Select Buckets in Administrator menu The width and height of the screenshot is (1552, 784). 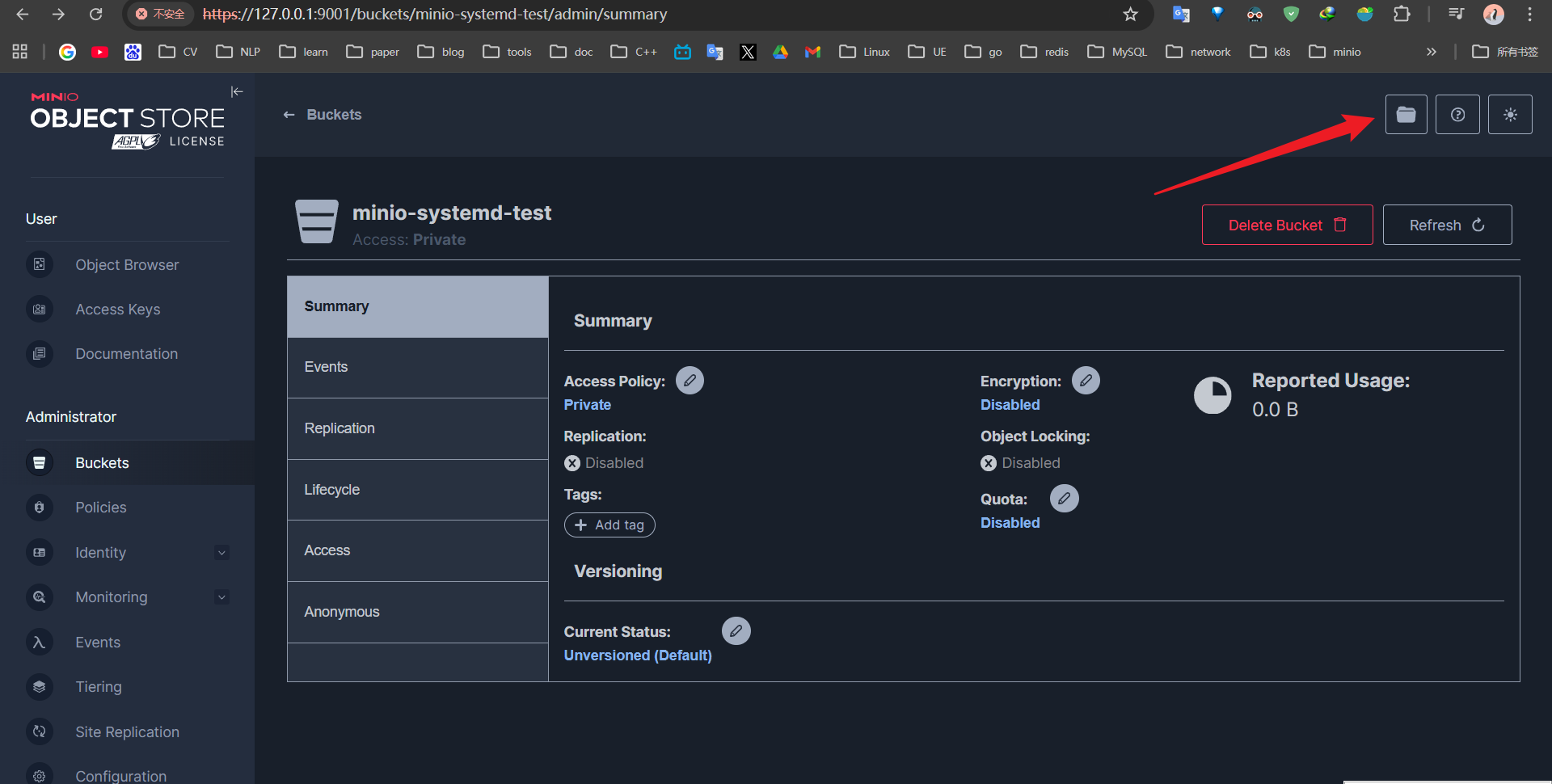pyautogui.click(x=127, y=463)
